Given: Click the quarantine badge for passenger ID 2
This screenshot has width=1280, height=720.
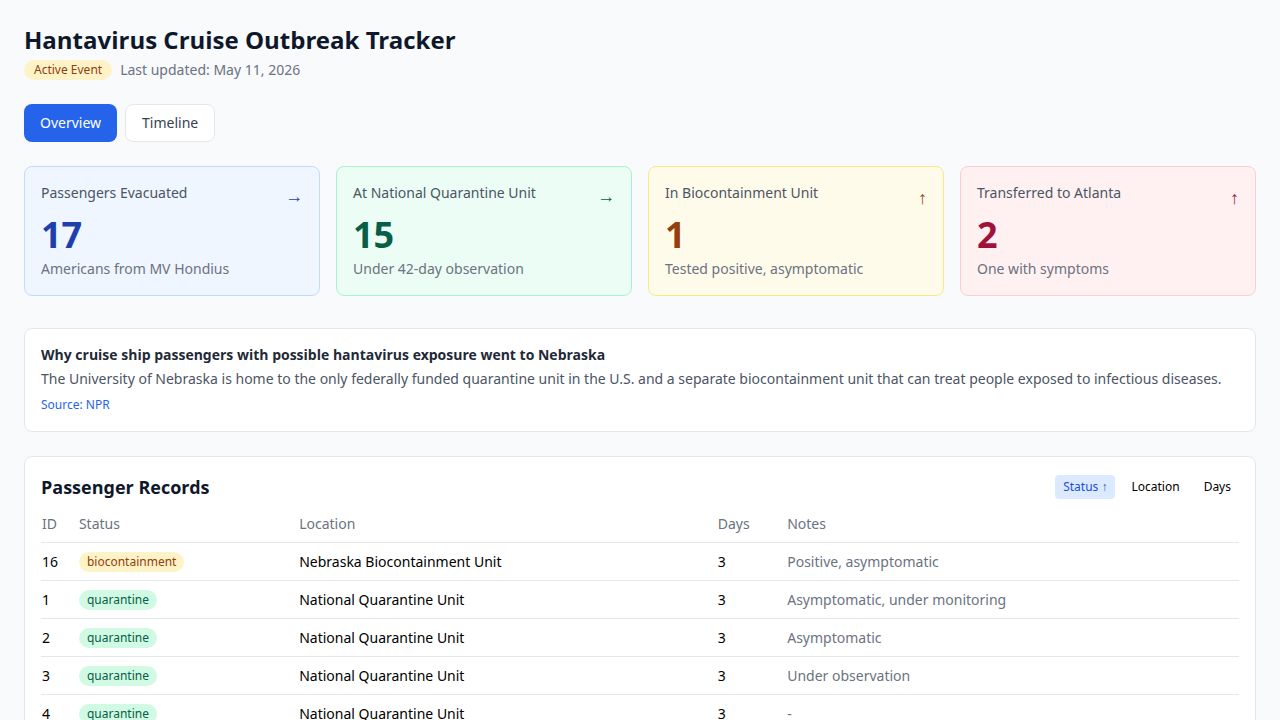Looking at the screenshot, I should click(x=118, y=638).
